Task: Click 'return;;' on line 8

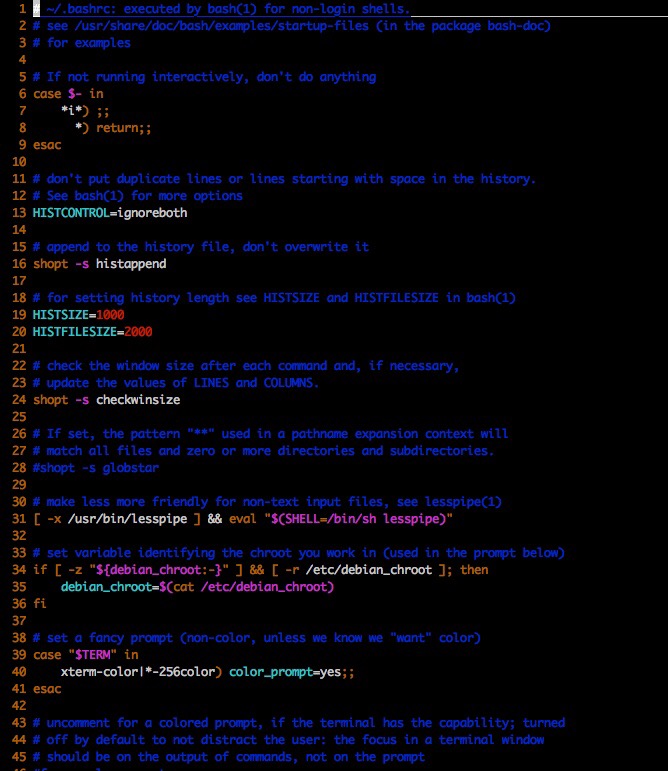Action: point(124,127)
